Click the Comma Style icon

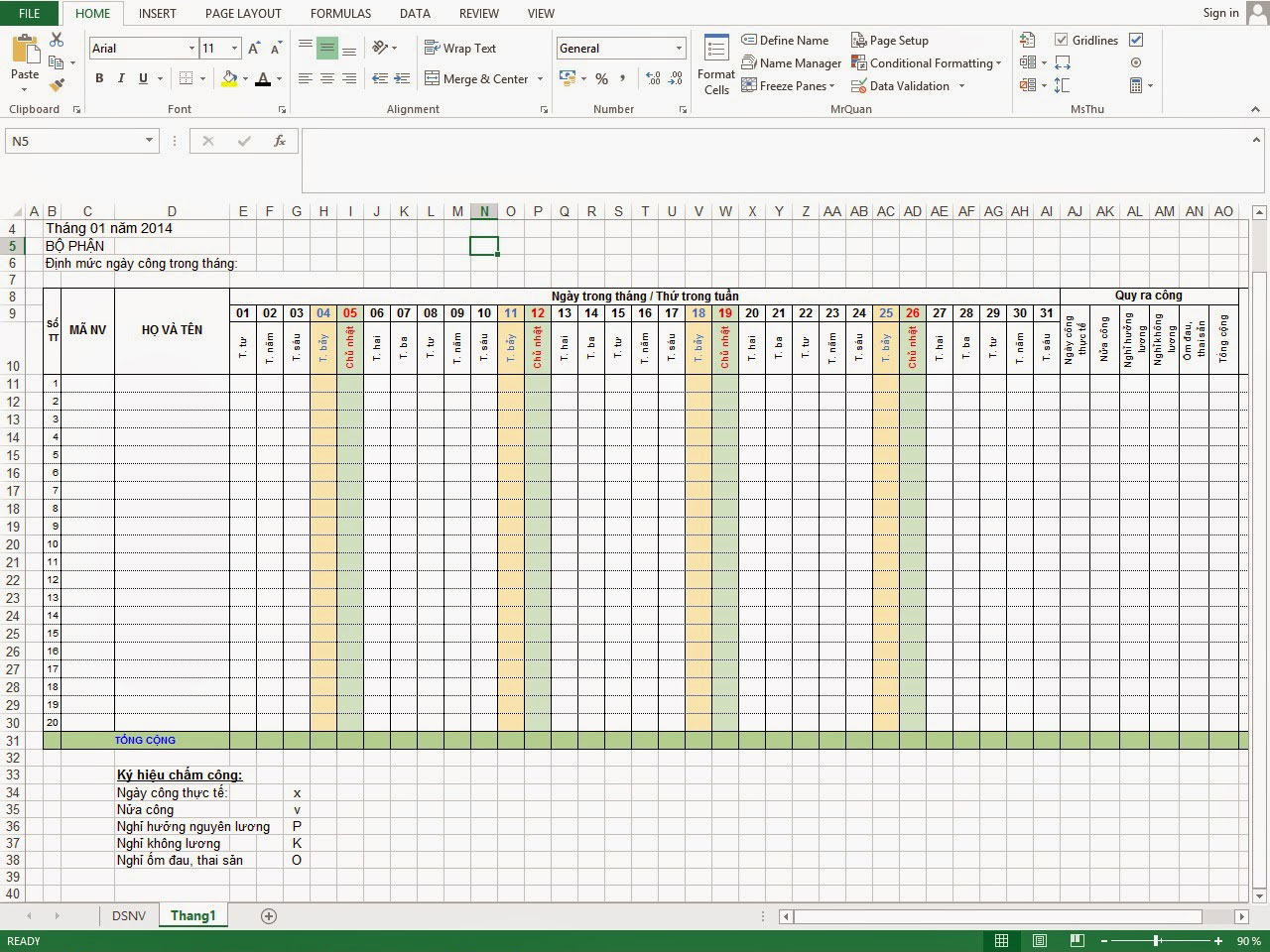pyautogui.click(x=622, y=78)
